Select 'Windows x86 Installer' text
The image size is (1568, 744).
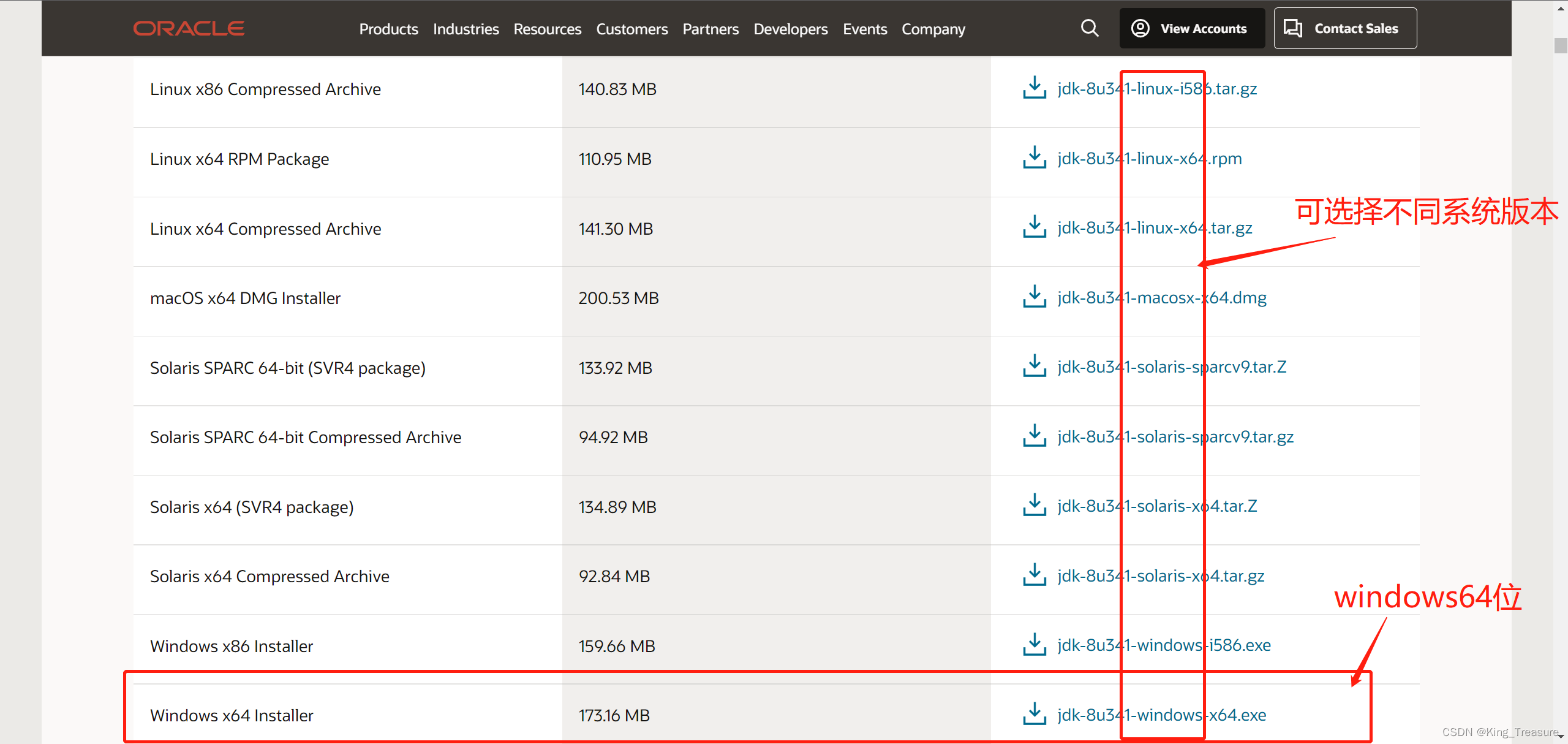pyautogui.click(x=232, y=647)
